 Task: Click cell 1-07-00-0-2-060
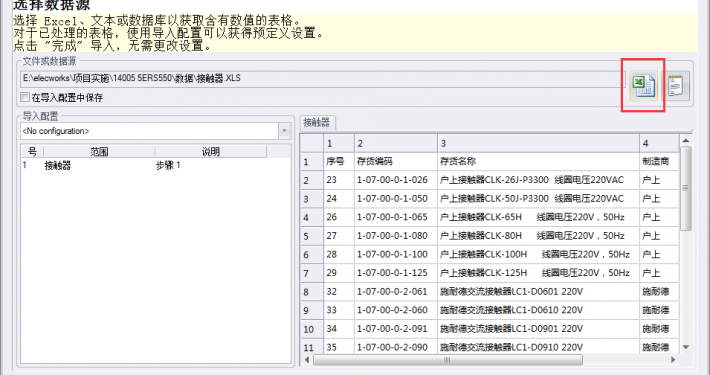[396, 310]
